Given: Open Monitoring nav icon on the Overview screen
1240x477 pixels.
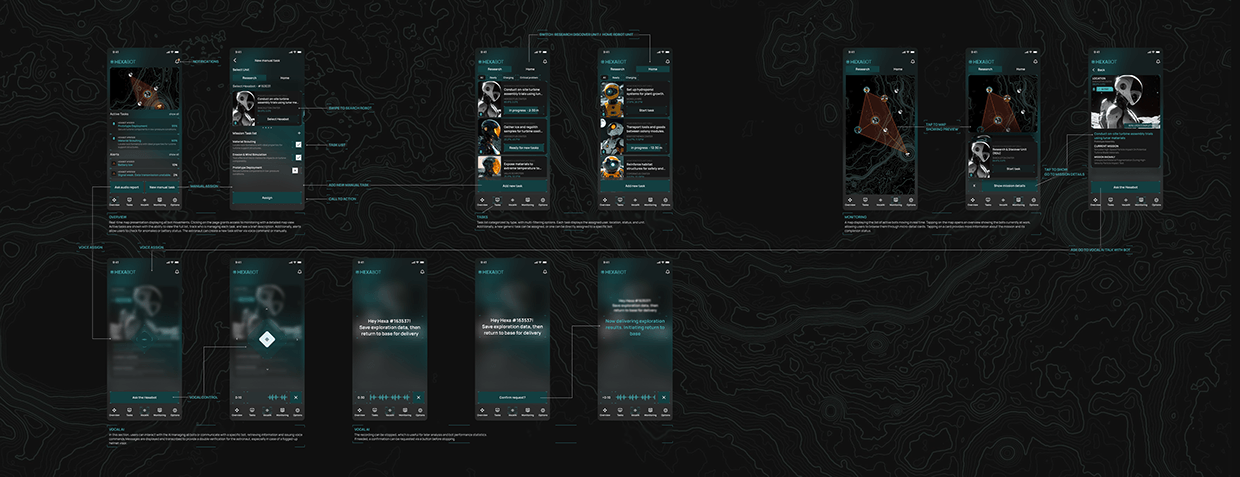Looking at the screenshot, I should pyautogui.click(x=160, y=200).
